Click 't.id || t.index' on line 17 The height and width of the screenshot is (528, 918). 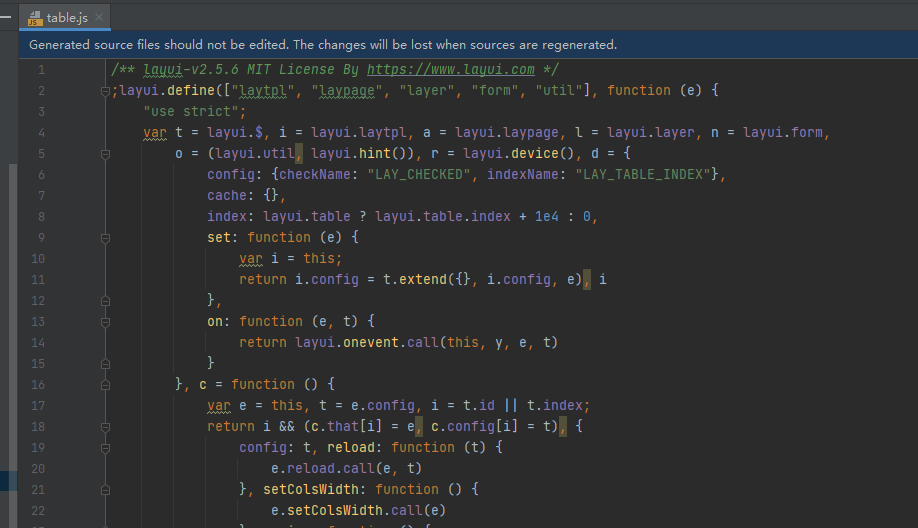(x=523, y=406)
